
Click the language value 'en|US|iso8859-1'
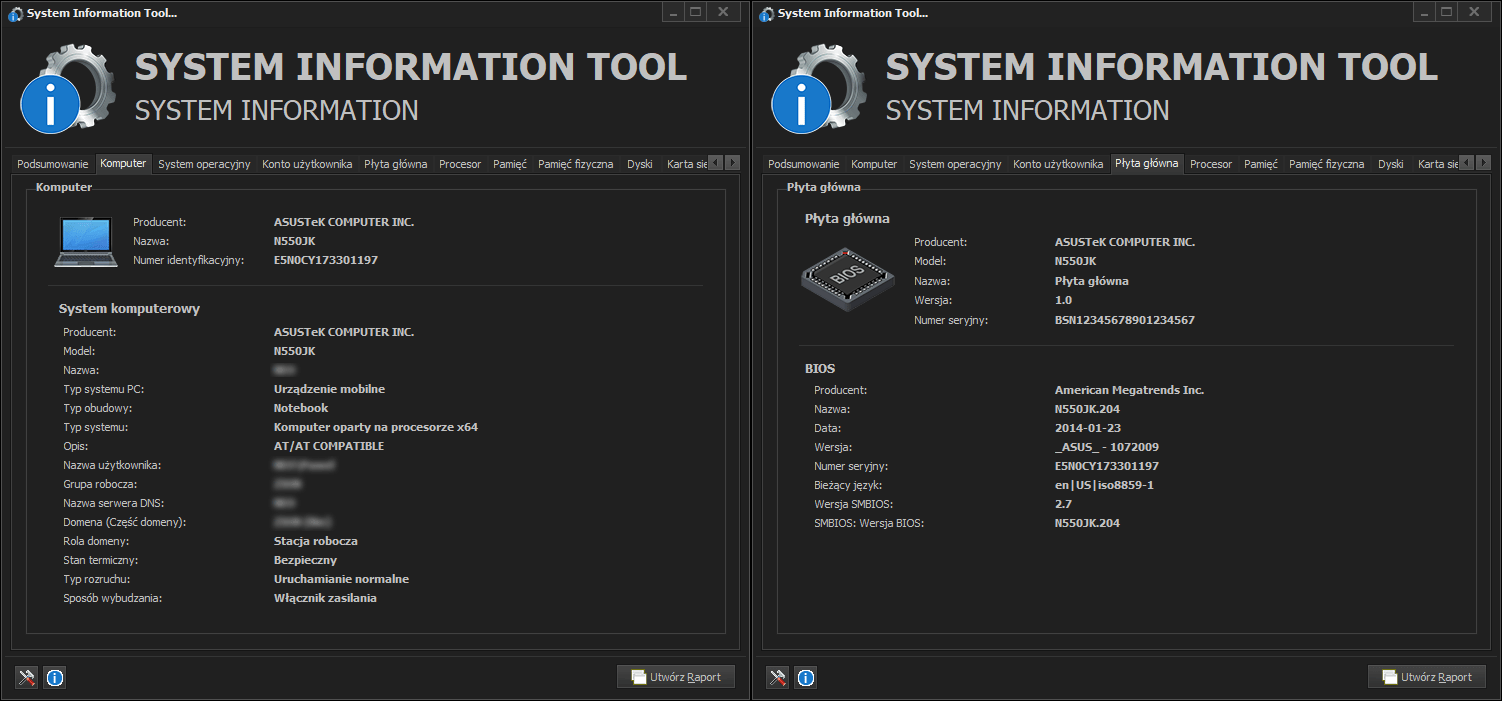1105,485
